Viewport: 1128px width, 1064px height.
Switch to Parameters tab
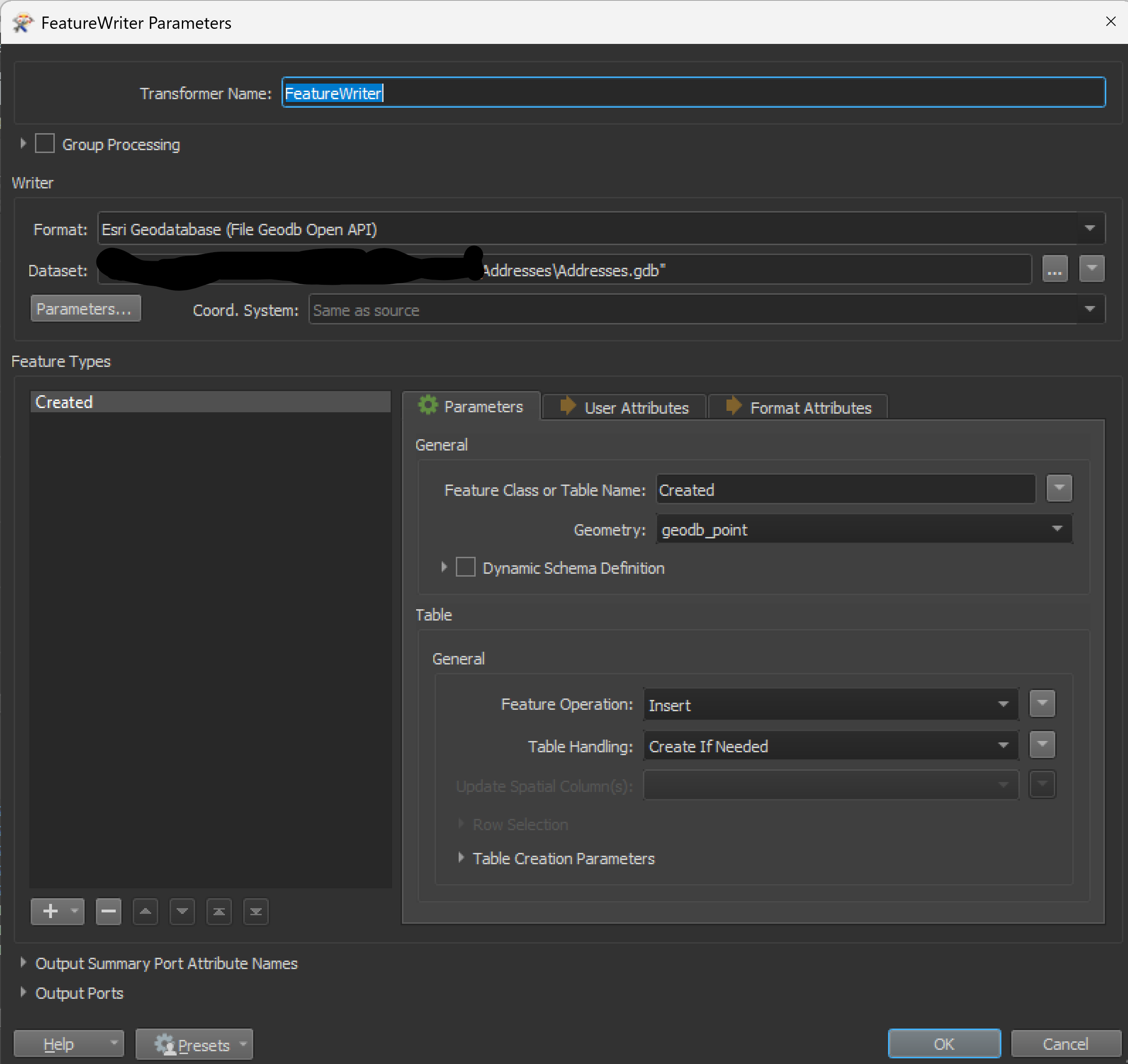click(471, 407)
